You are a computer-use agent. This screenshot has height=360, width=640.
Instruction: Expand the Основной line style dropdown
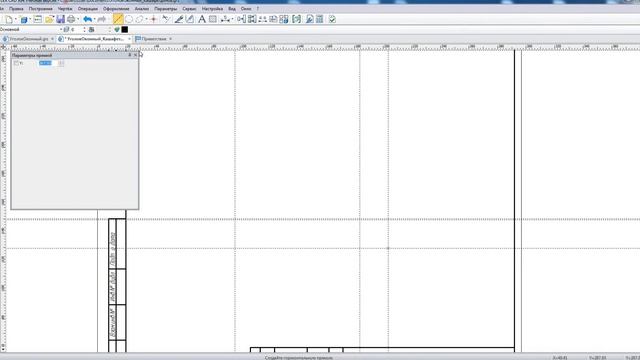coord(61,29)
